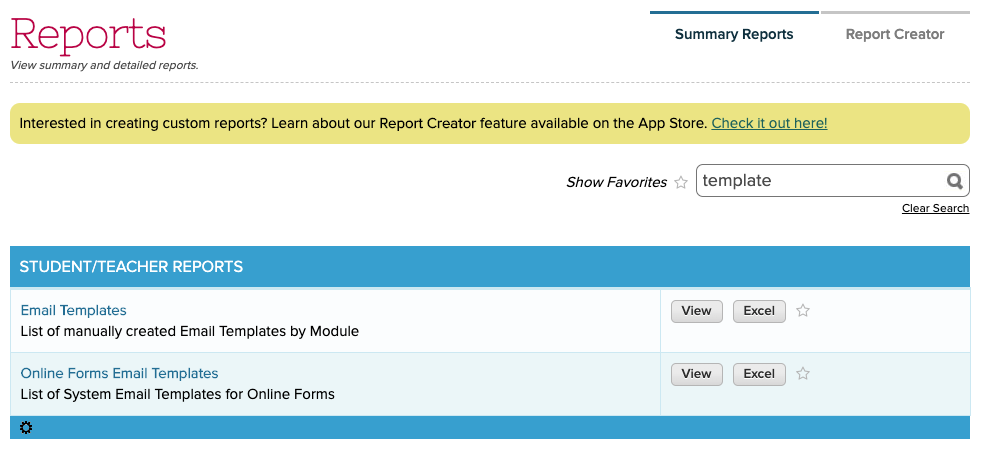Image resolution: width=990 pixels, height=457 pixels.
Task: Star the Online Forms Email Templates report
Action: pyautogui.click(x=803, y=374)
